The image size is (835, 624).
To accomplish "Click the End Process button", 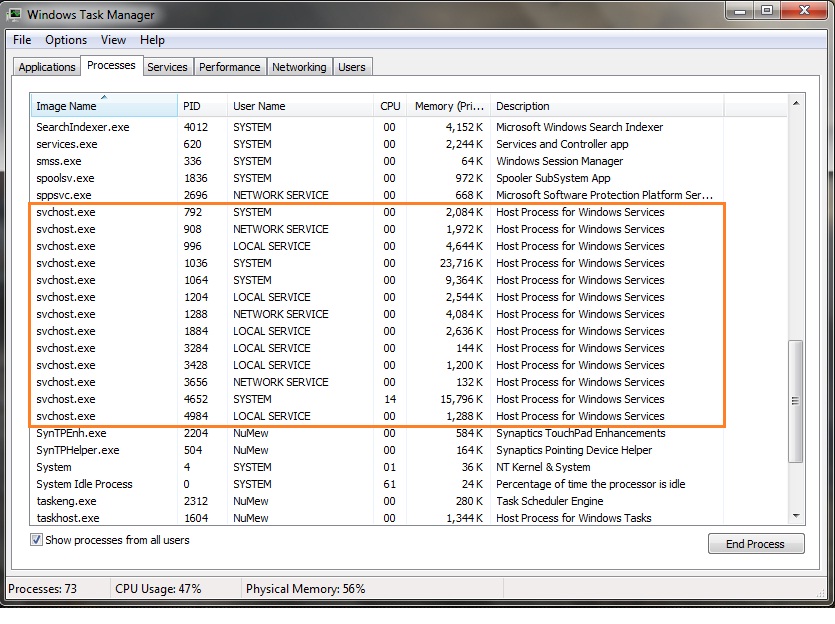I will coord(756,544).
